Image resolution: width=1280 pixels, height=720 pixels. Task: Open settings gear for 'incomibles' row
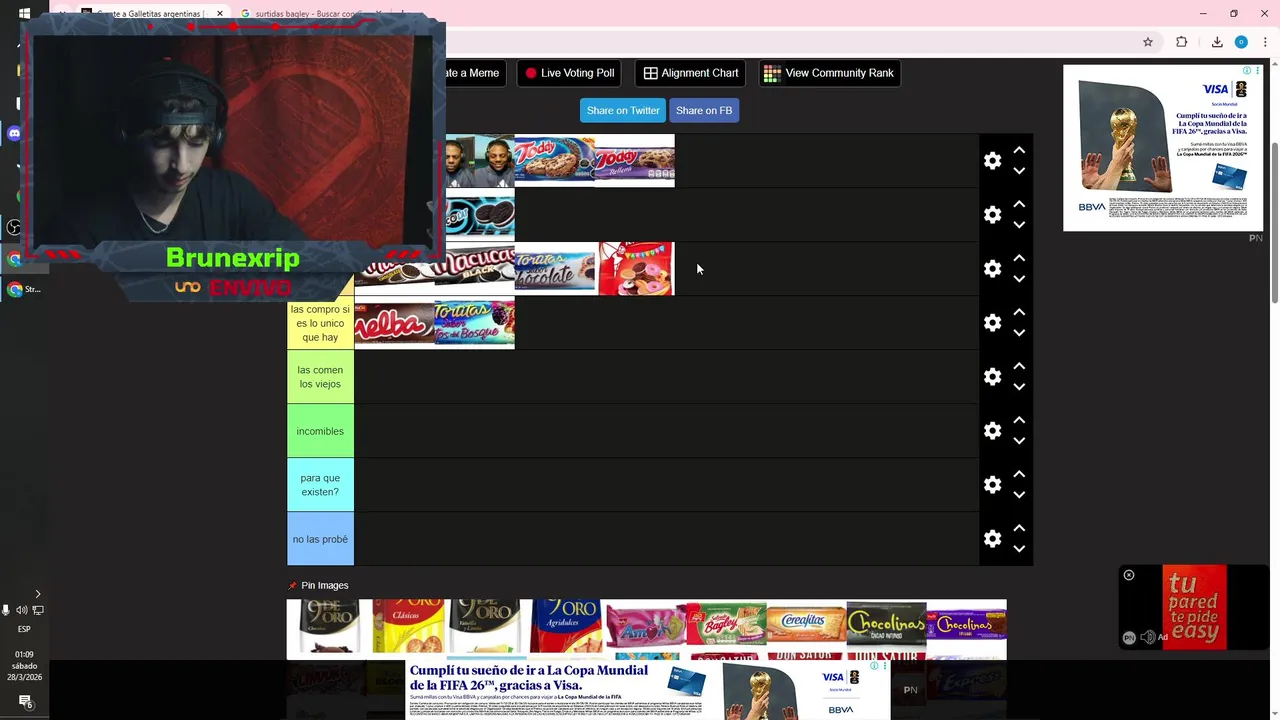pyautogui.click(x=992, y=431)
